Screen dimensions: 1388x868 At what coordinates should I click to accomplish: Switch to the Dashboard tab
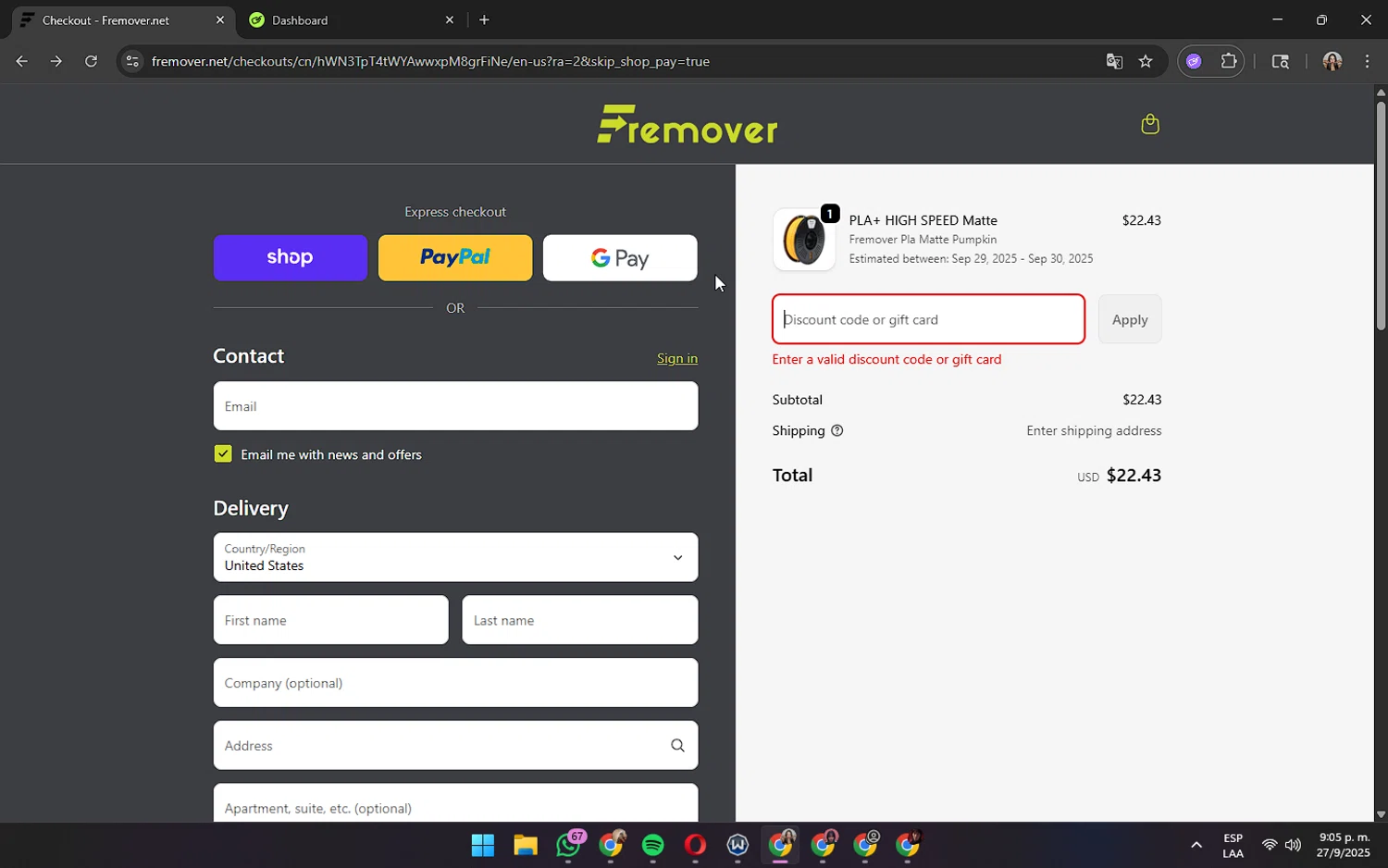pos(352,19)
